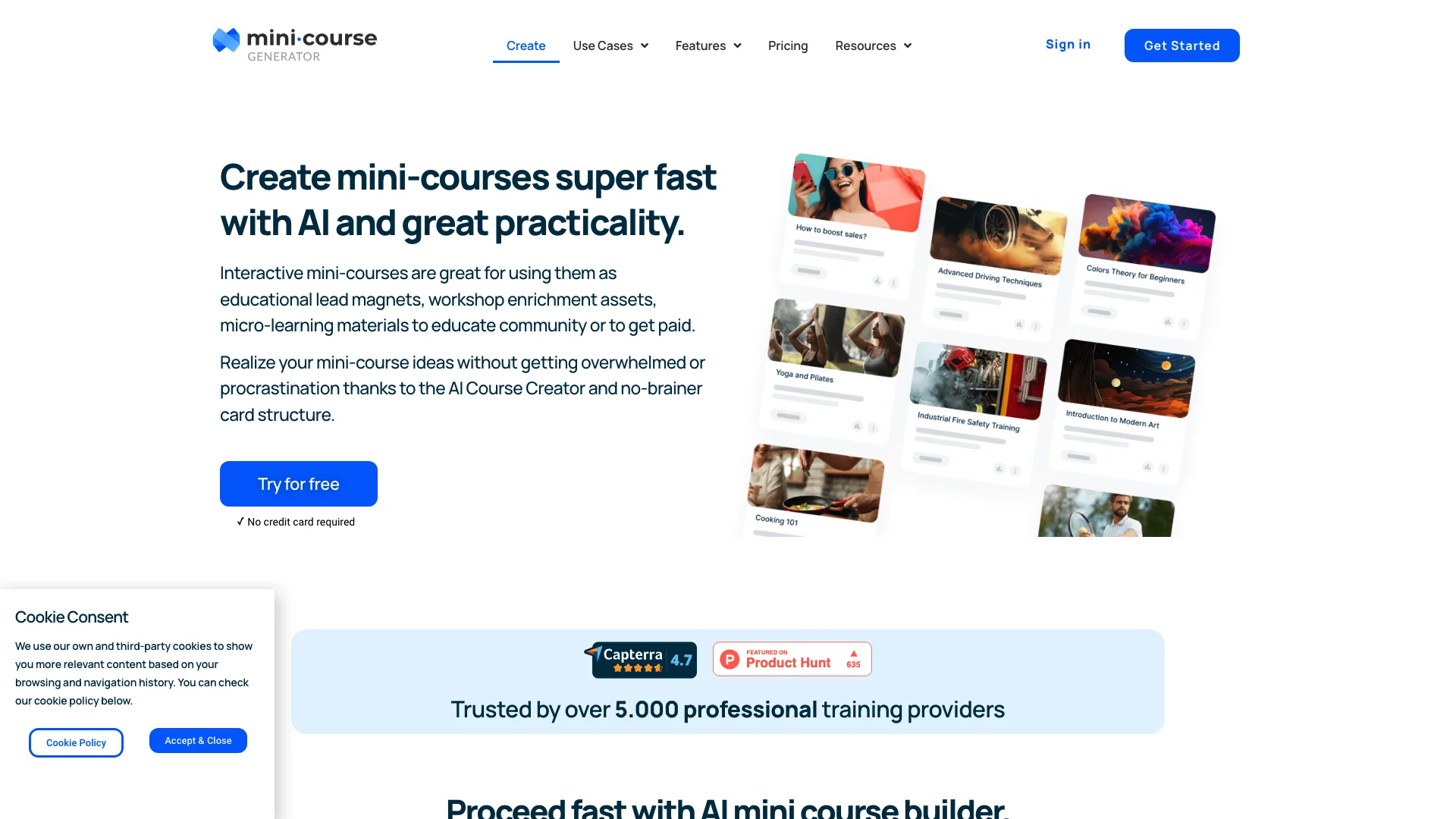Click the Cookie Policy link
Screen dimensions: 1456x819
tap(76, 742)
